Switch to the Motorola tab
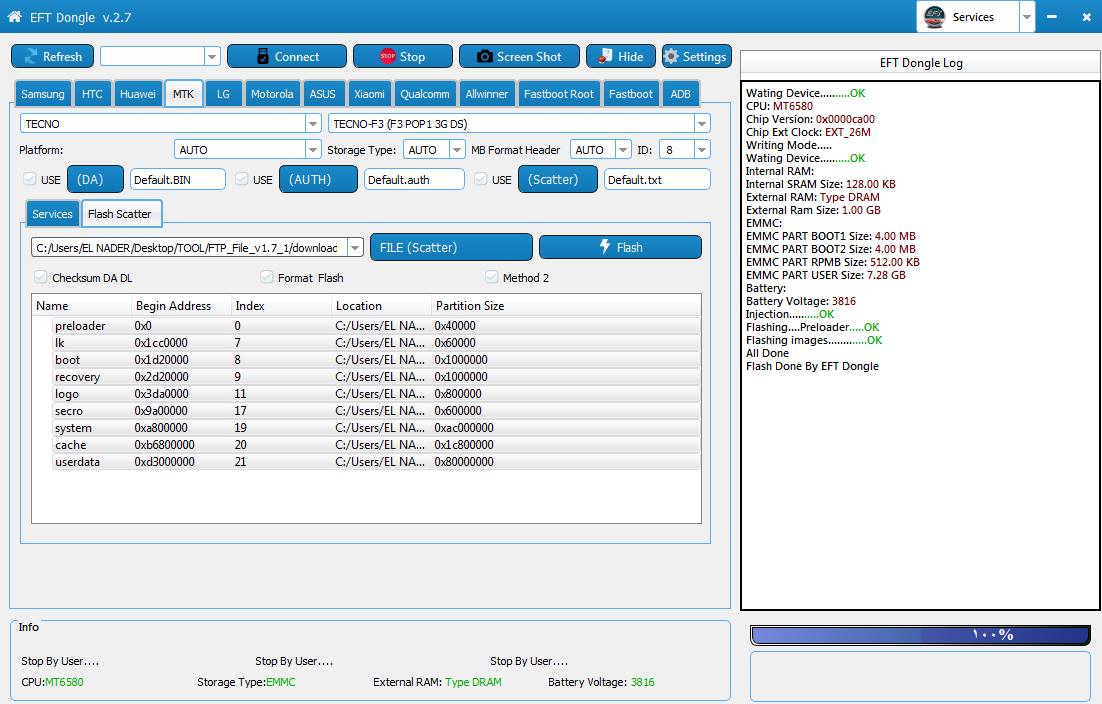 click(272, 93)
